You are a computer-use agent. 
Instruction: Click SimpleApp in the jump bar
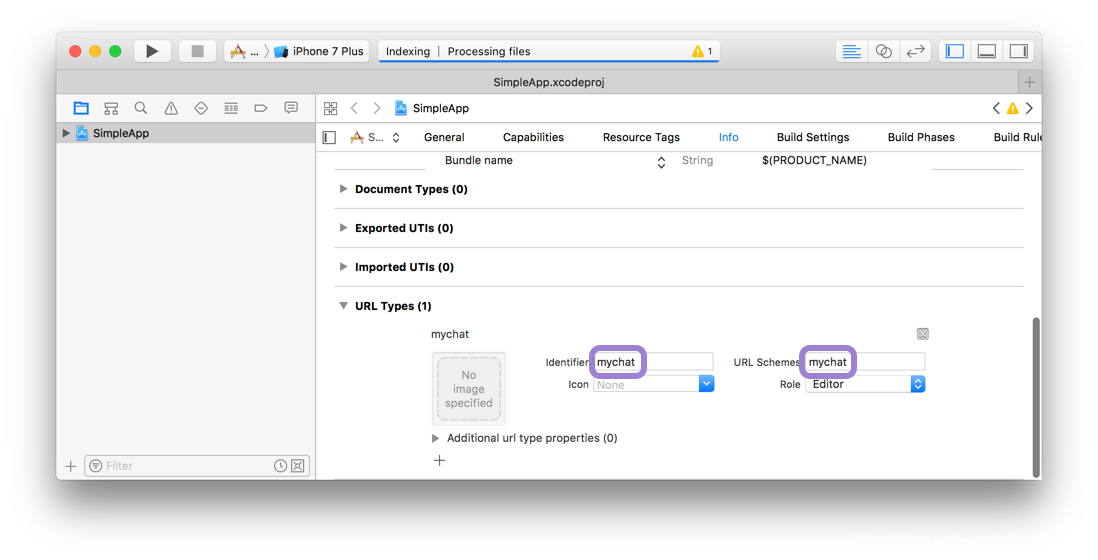[432, 108]
